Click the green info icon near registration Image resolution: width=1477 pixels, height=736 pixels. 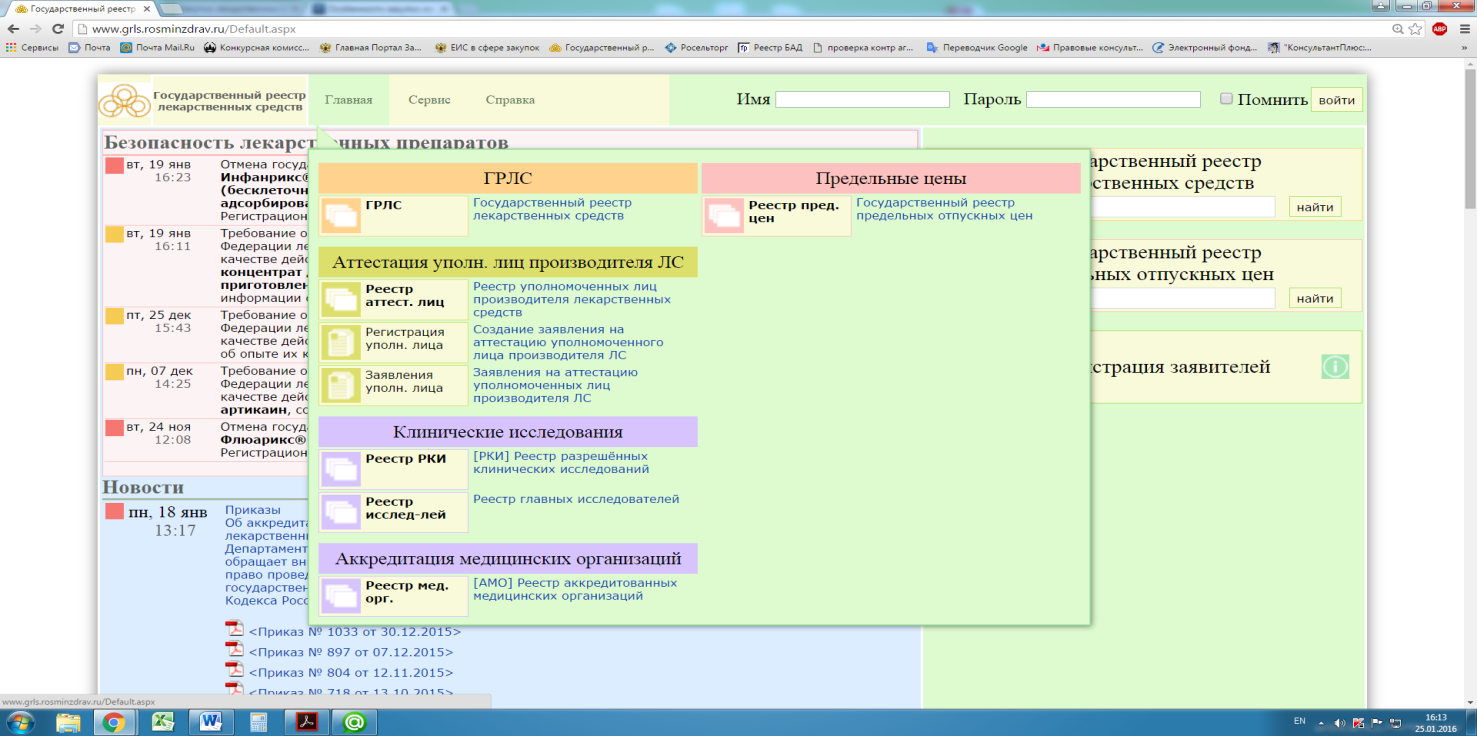click(x=1335, y=367)
